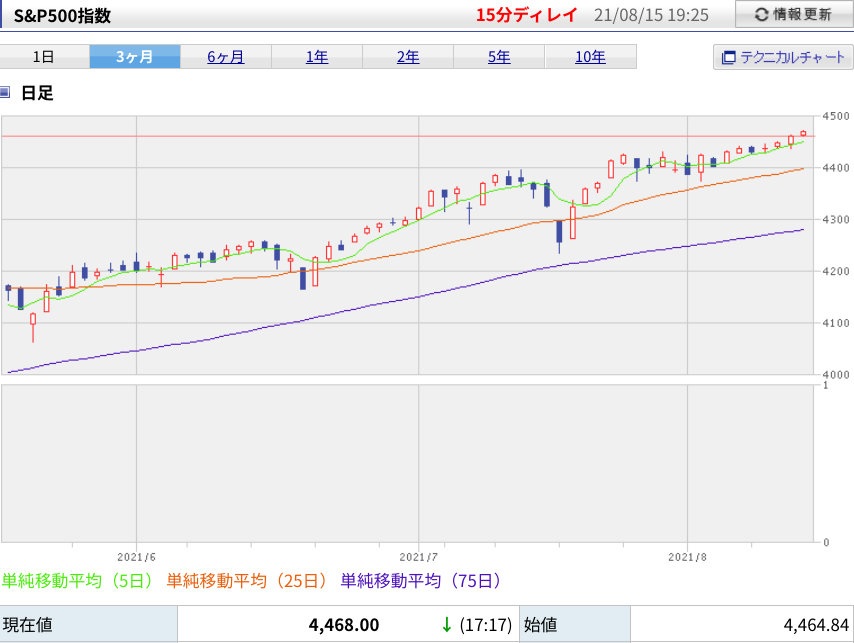Click the (17:17) time value
Screen dimensions: 854x643
point(485,625)
